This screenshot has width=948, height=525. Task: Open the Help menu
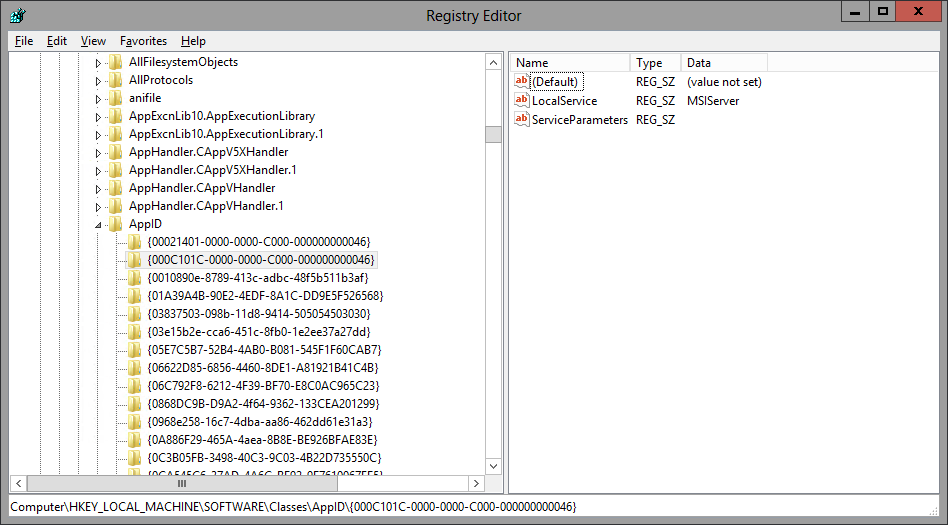point(193,41)
